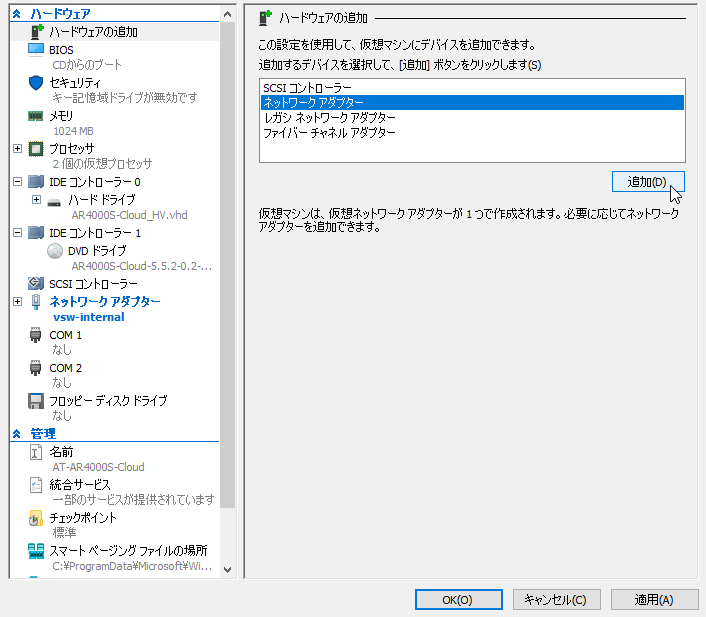
Task: Confirm with the OK(O) button
Action: coord(459,600)
